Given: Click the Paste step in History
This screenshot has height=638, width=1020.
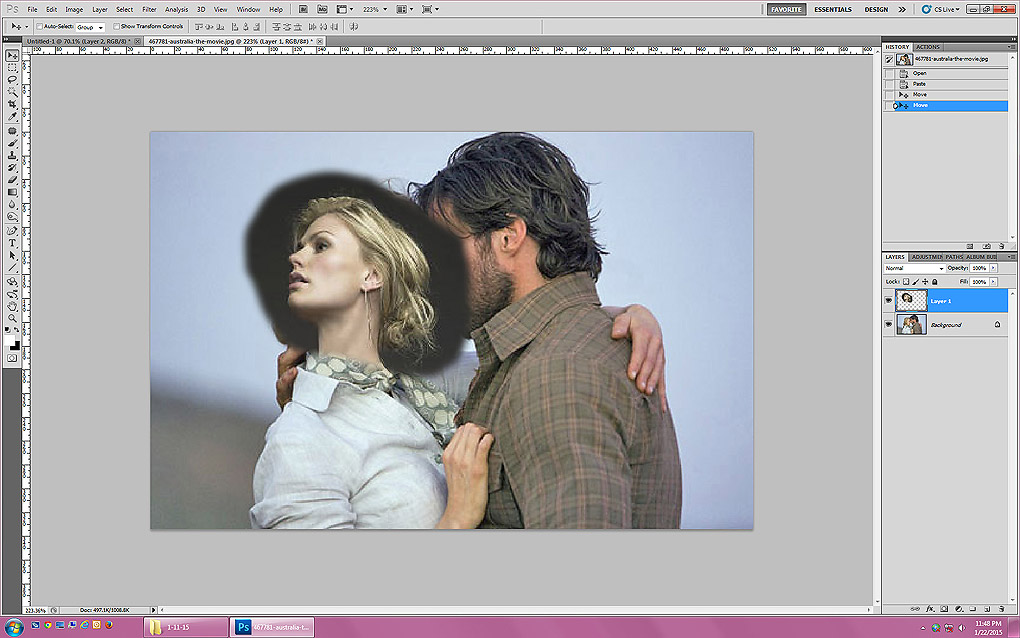Looking at the screenshot, I should coord(918,84).
